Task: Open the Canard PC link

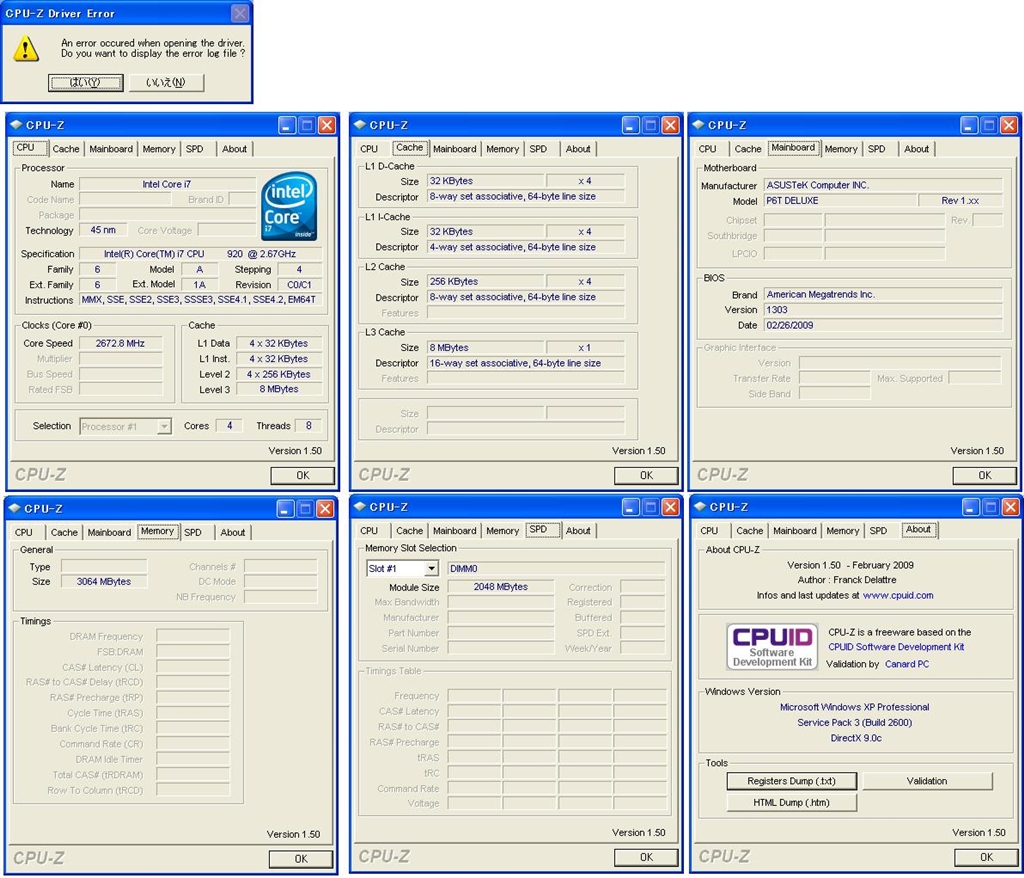Action: tap(907, 664)
